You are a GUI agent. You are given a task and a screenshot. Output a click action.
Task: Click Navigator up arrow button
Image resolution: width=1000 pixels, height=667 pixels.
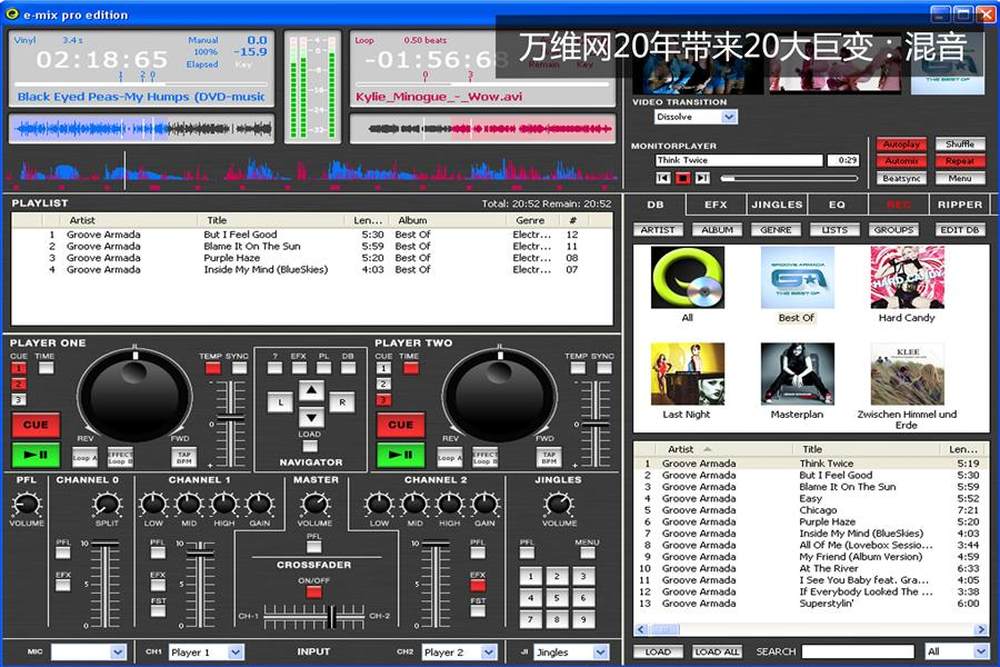(312, 391)
